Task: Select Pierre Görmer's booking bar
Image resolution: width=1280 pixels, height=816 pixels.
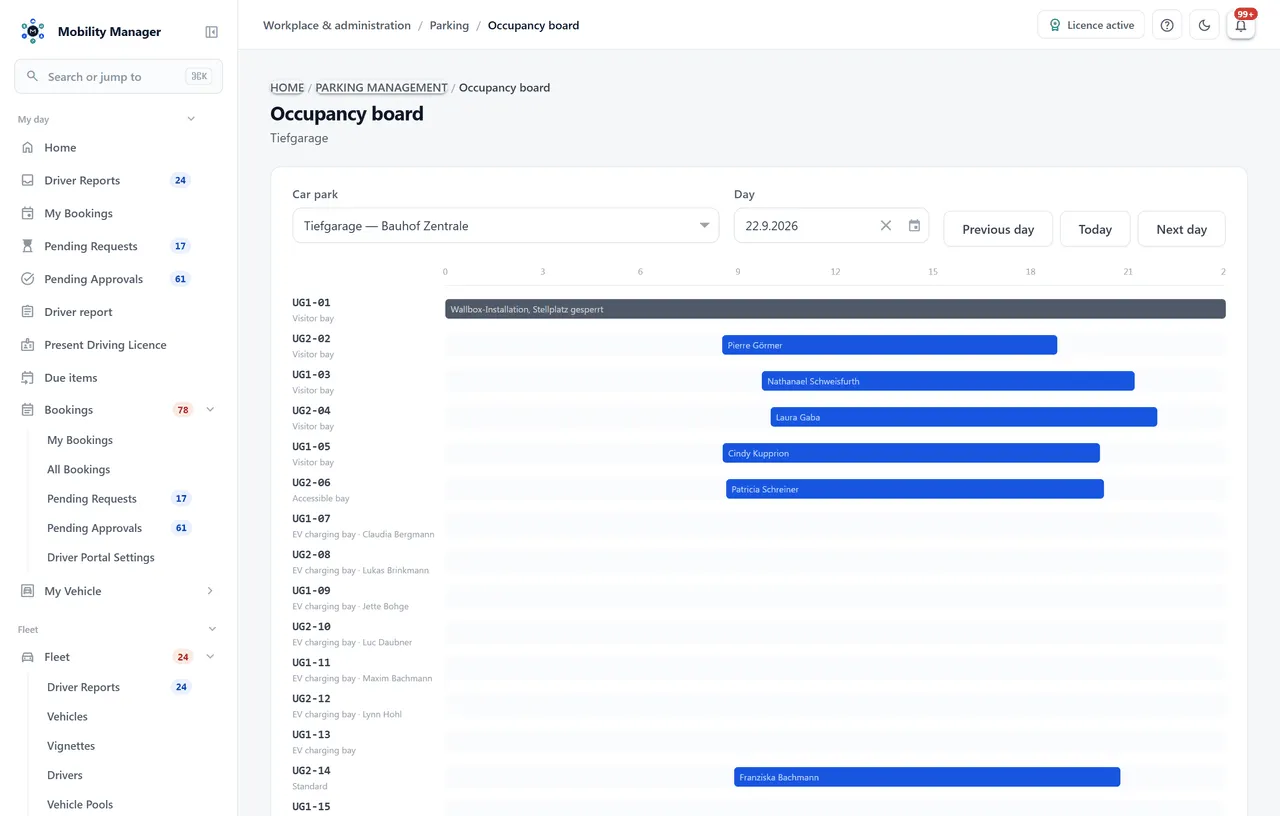Action: [x=890, y=345]
